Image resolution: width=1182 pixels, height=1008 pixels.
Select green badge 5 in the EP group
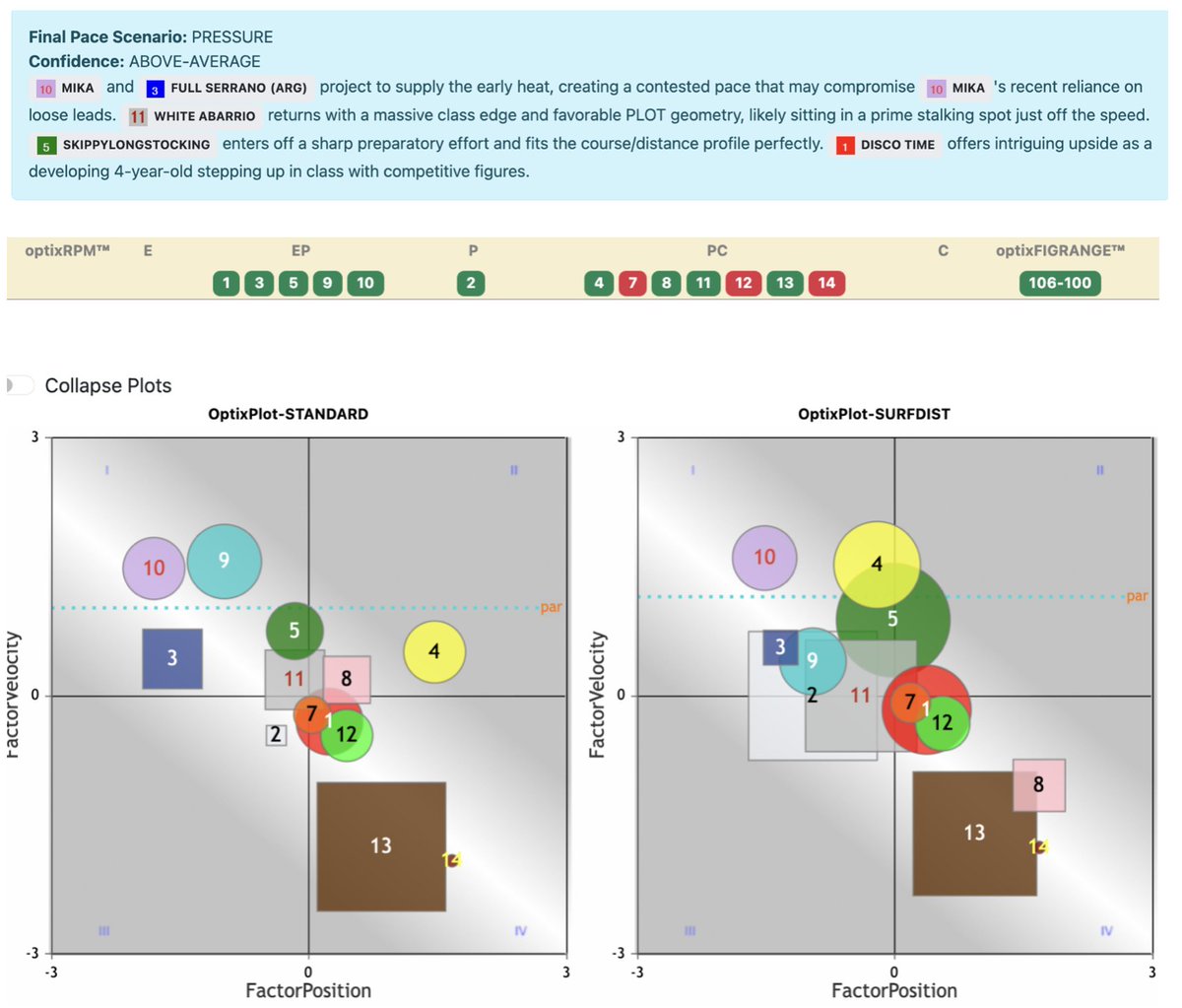[294, 283]
